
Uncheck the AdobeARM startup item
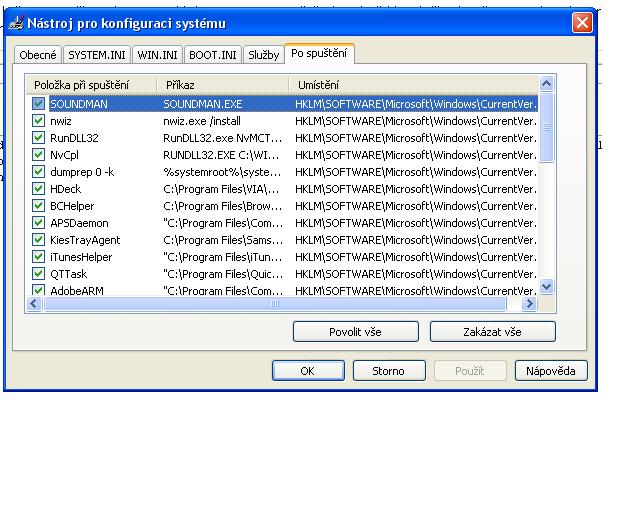click(38, 290)
